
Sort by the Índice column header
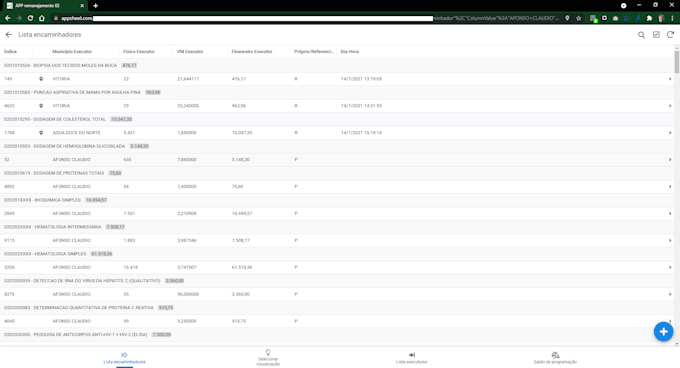point(10,52)
